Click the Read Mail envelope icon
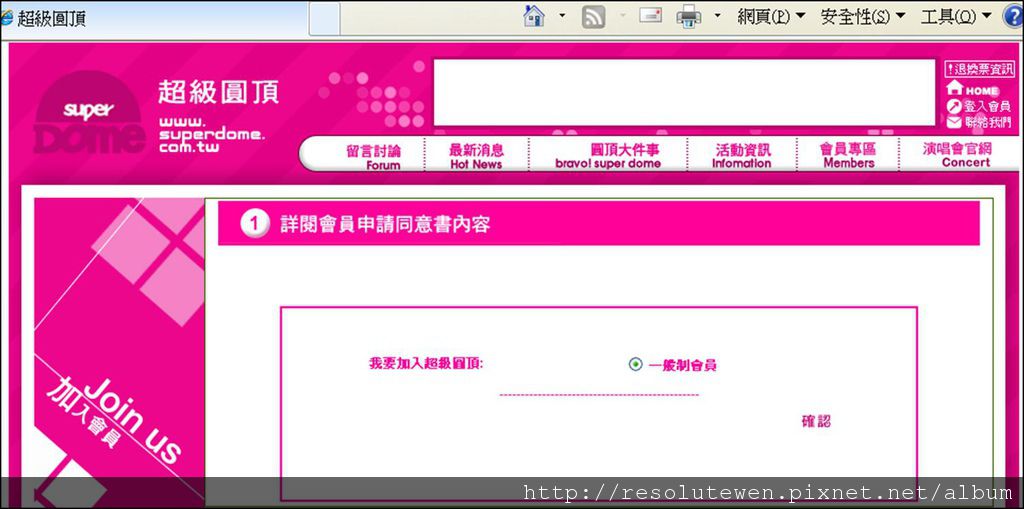Viewport: 1024px width, 509px height. pos(650,16)
